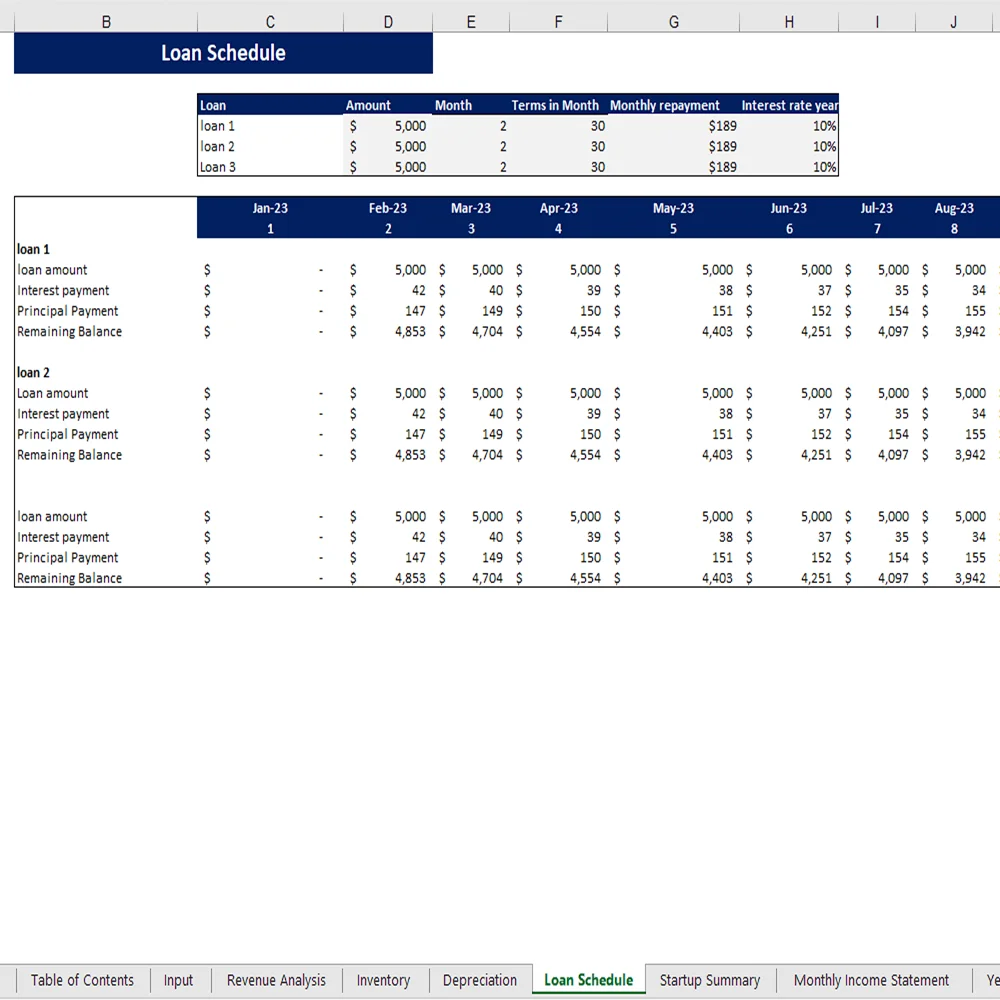Select loan 1 Aug-23 principal payment 155

pos(953,311)
